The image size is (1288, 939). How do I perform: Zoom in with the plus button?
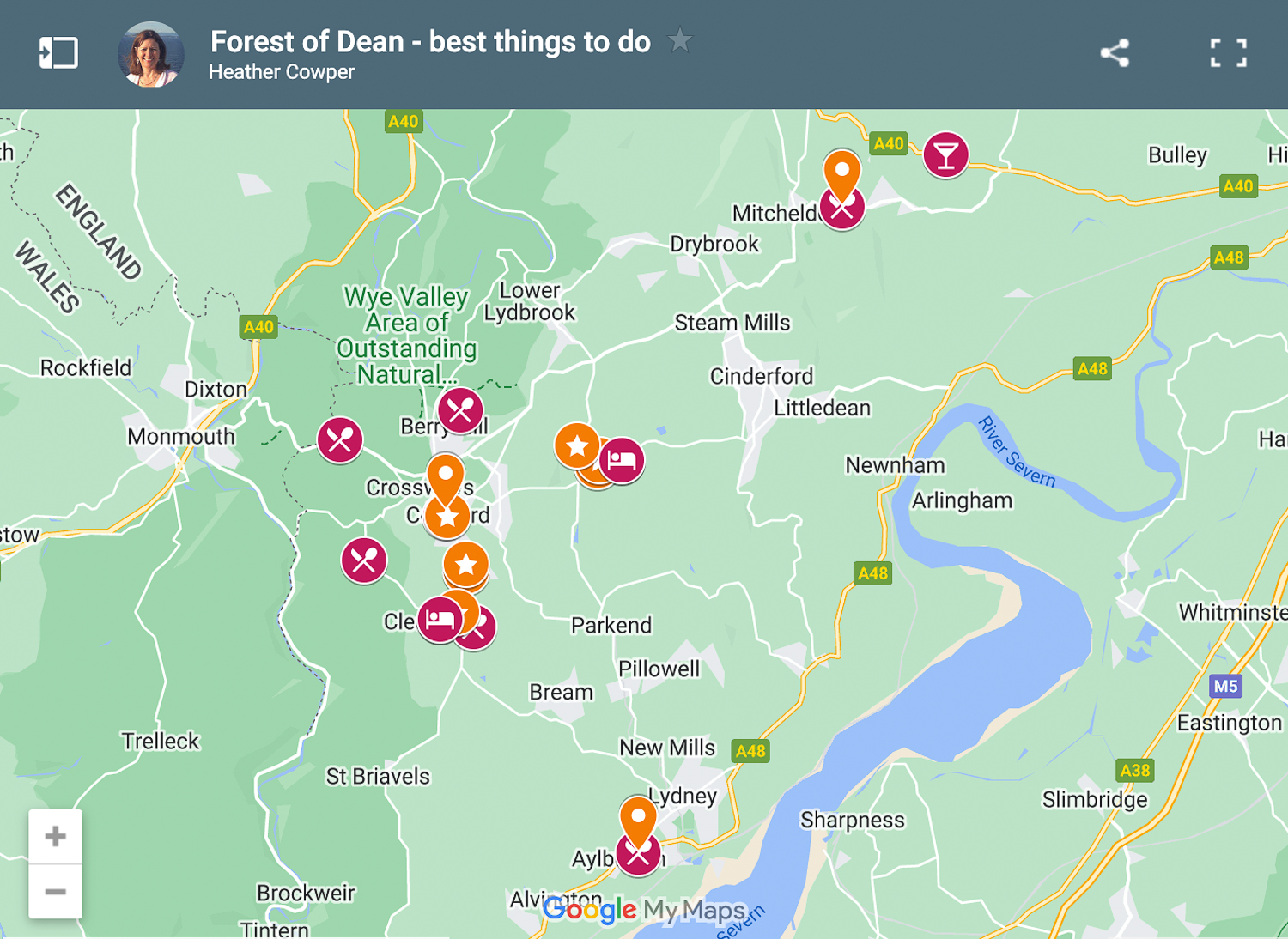[x=55, y=835]
